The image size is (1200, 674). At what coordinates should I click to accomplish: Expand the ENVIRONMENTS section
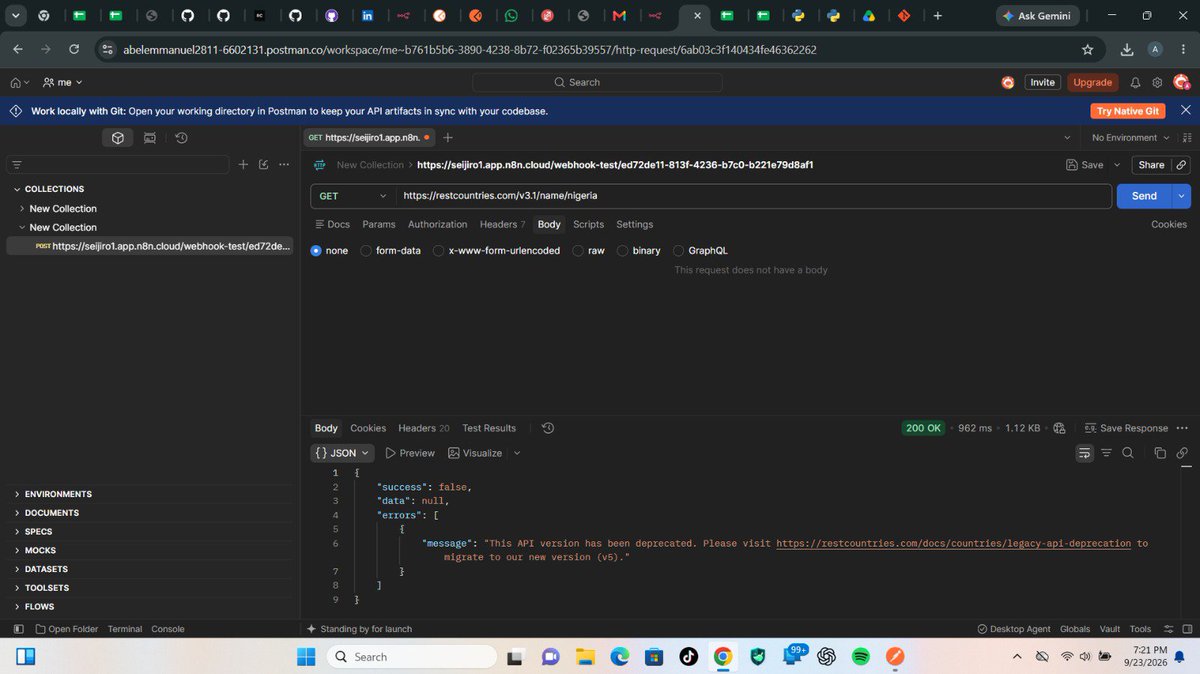[17, 494]
